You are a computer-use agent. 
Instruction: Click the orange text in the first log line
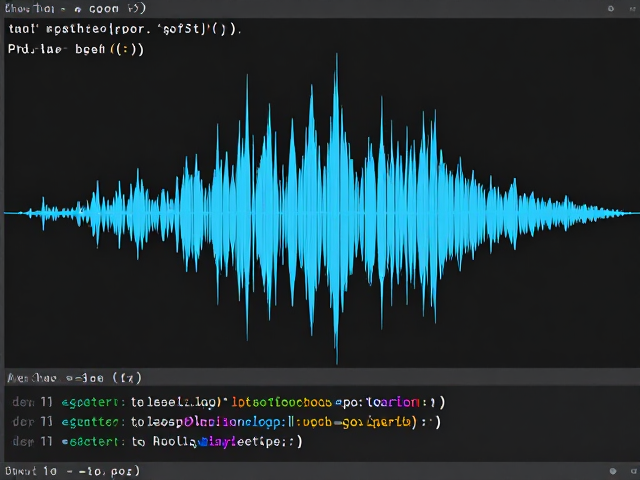coord(282,402)
